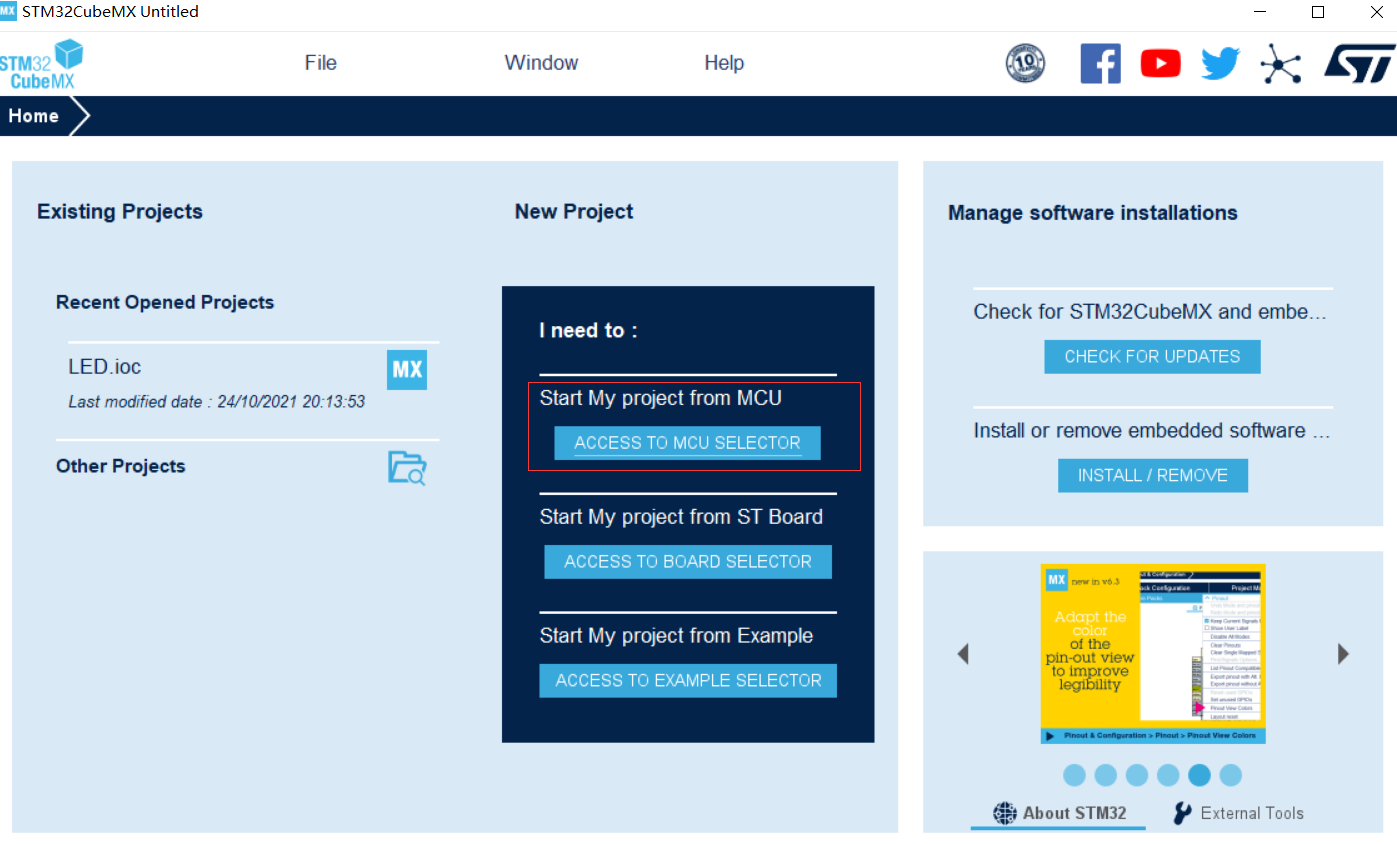The width and height of the screenshot is (1397, 844).
Task: Open the recent project LED.ioc
Action: tap(105, 367)
